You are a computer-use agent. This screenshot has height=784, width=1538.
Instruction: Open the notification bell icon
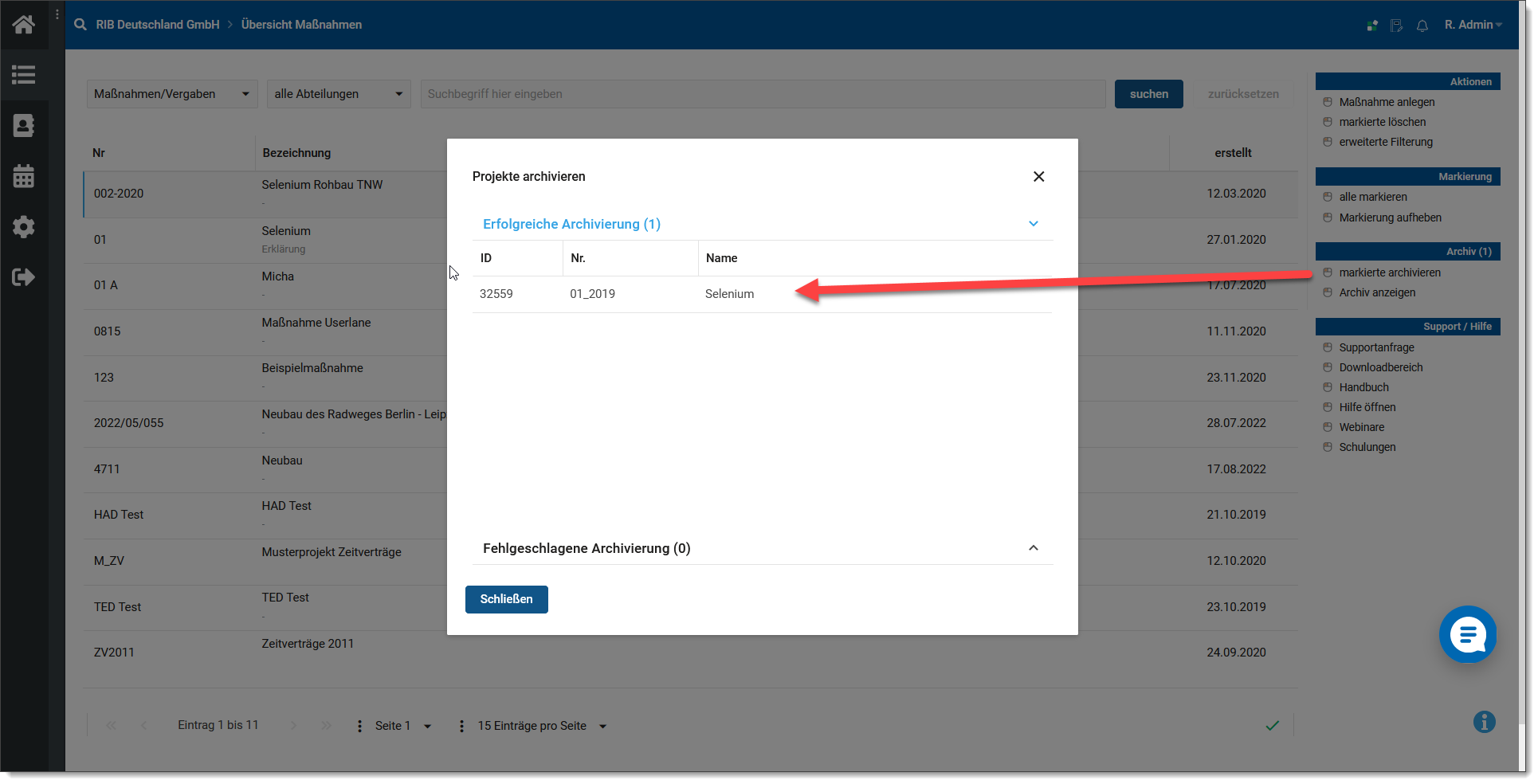coord(1422,25)
